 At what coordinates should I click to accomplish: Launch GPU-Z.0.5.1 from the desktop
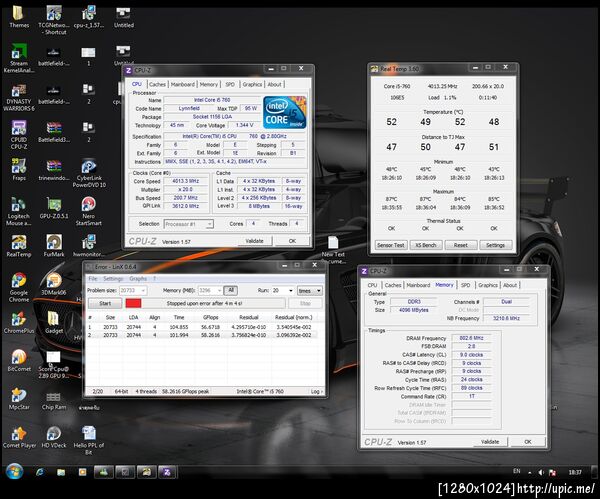pos(54,208)
